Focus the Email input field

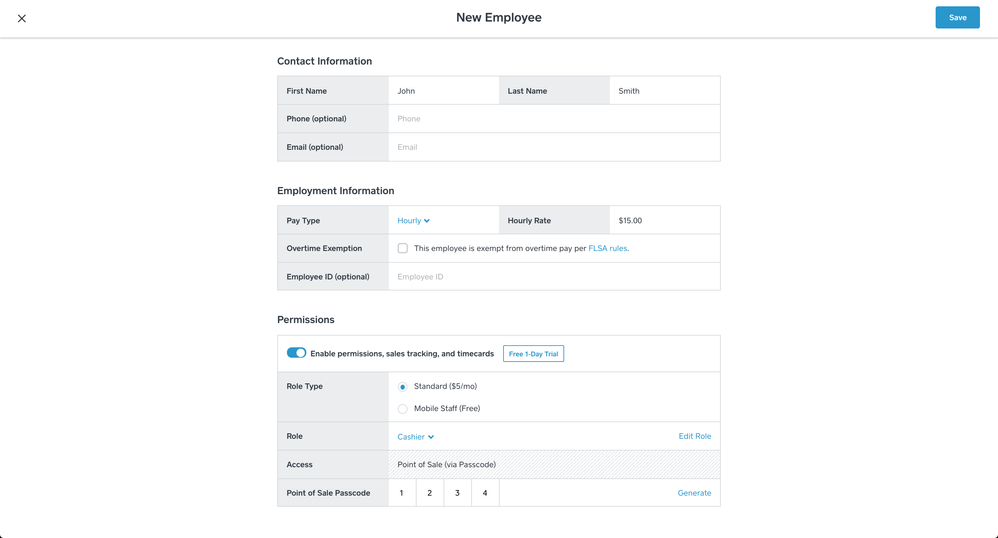553,147
